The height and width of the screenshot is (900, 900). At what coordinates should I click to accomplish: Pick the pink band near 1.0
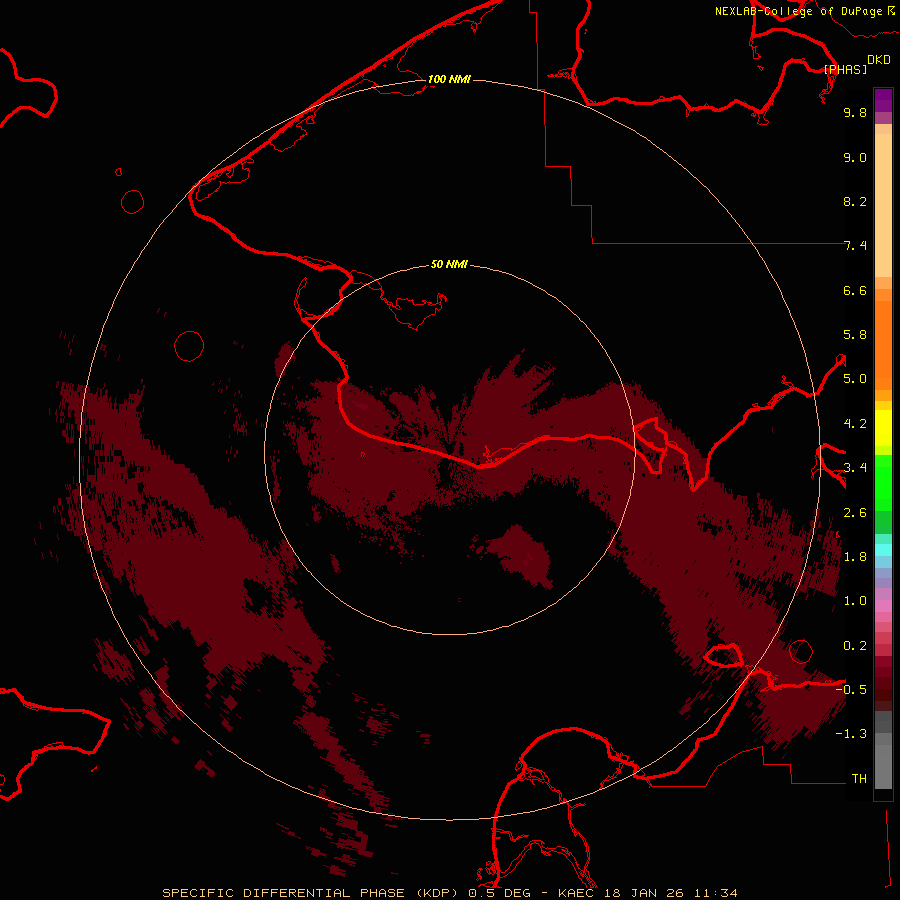883,606
